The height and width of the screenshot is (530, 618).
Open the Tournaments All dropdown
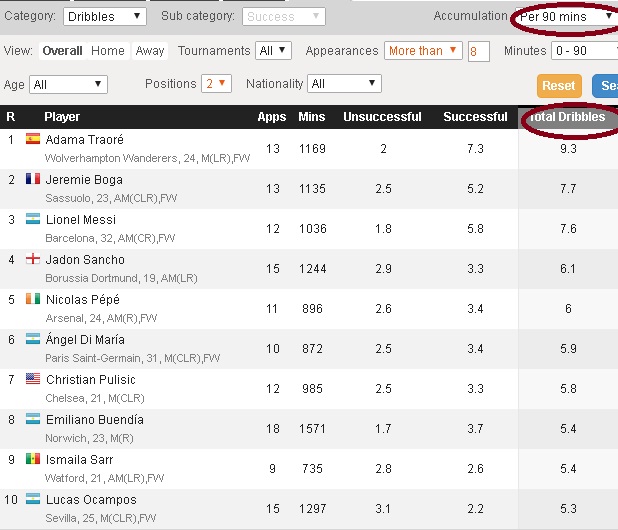(274, 50)
